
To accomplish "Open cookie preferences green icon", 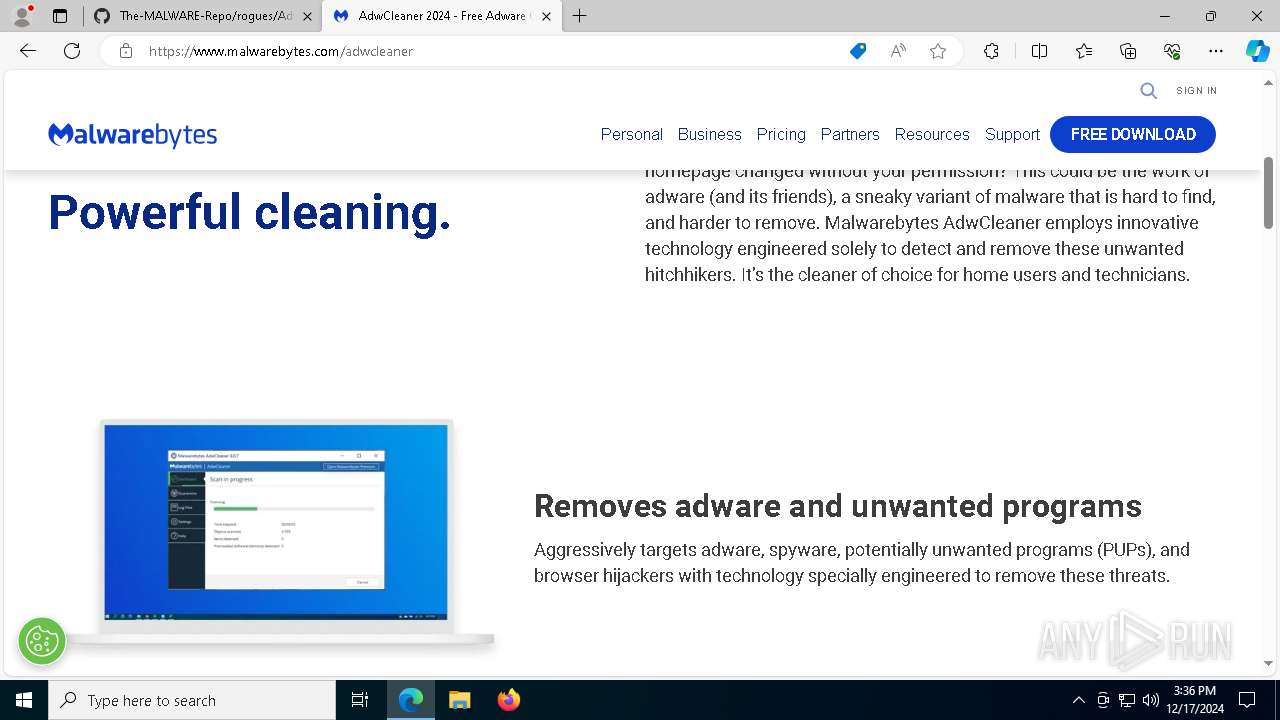I will [x=42, y=641].
